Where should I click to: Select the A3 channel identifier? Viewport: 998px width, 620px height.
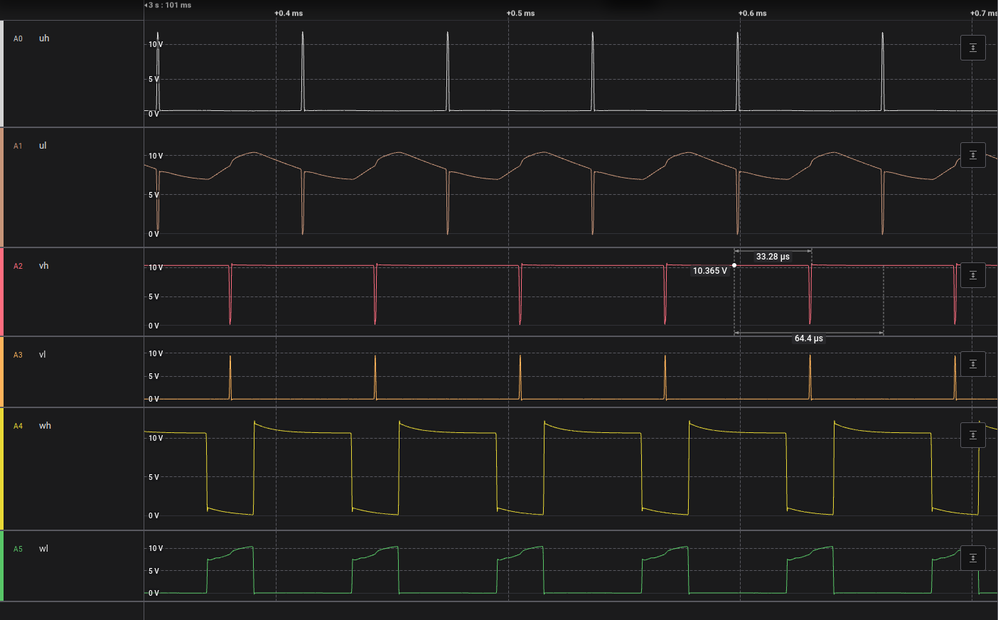coord(18,355)
